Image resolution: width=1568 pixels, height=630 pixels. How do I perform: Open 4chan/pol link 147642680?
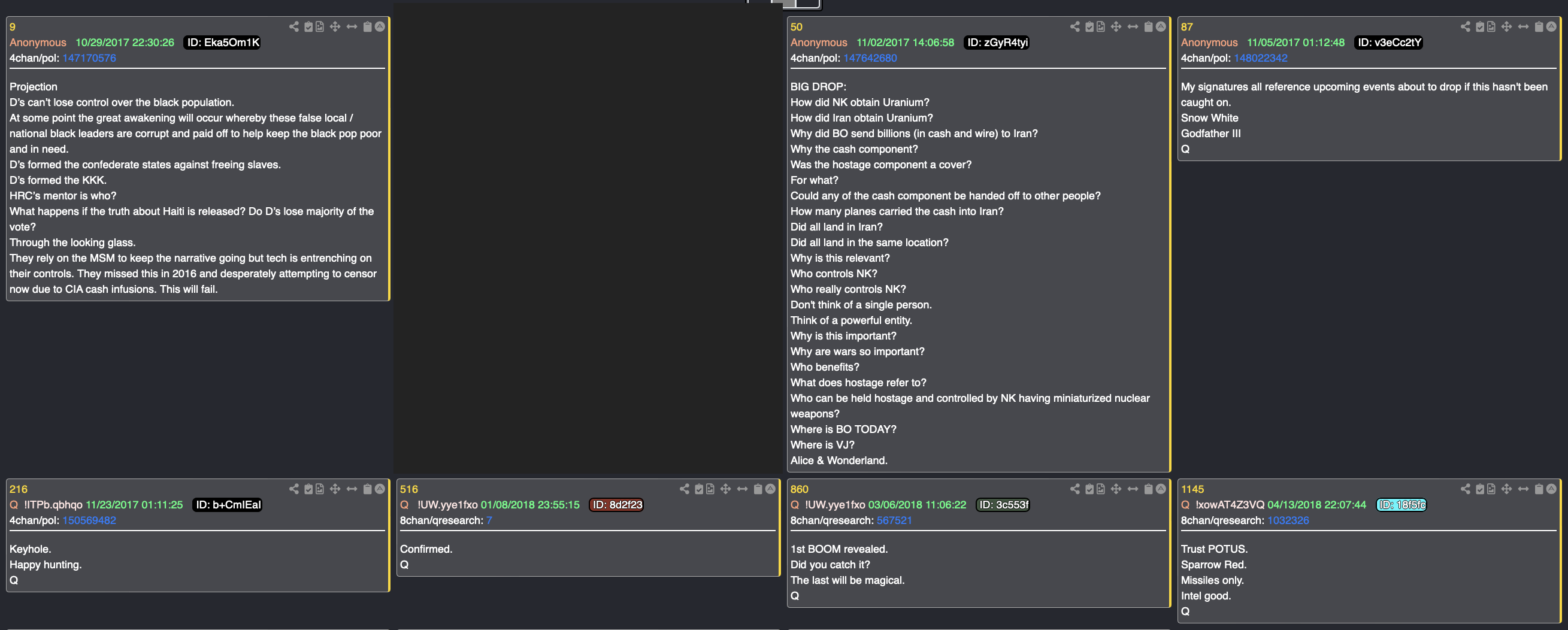coord(870,58)
